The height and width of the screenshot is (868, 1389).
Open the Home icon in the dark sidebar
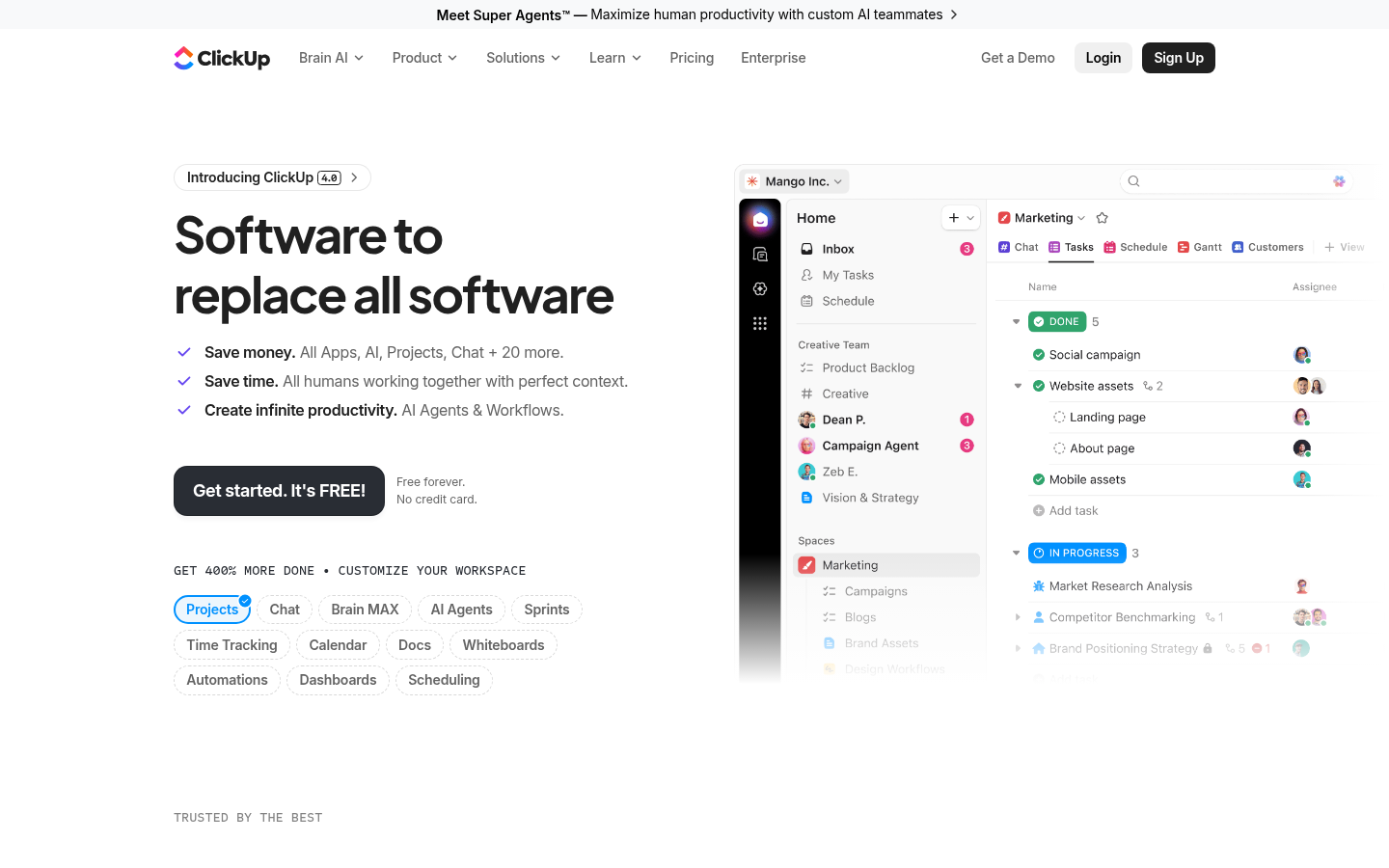tap(760, 220)
